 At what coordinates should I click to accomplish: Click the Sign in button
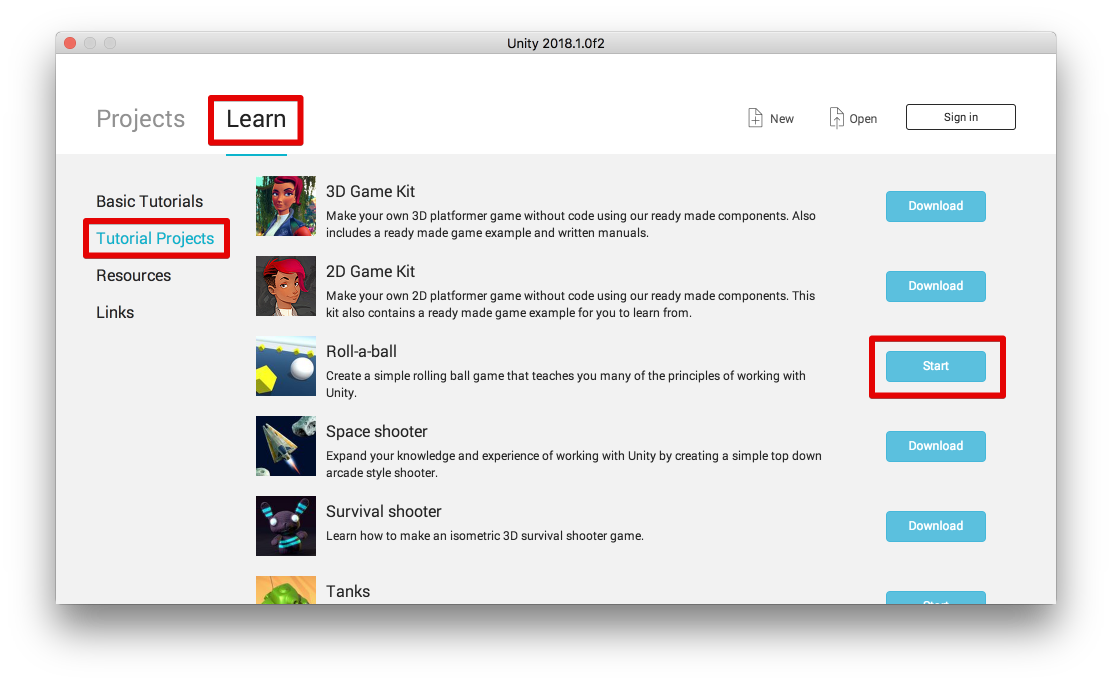click(x=960, y=117)
